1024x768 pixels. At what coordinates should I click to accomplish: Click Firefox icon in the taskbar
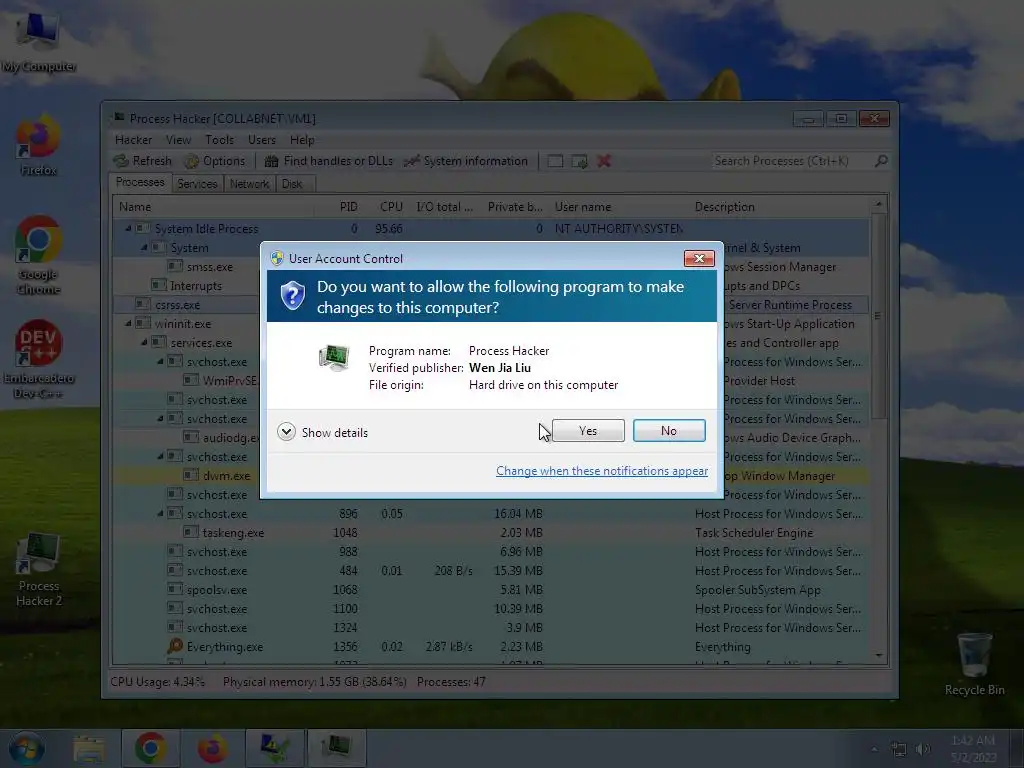point(212,748)
